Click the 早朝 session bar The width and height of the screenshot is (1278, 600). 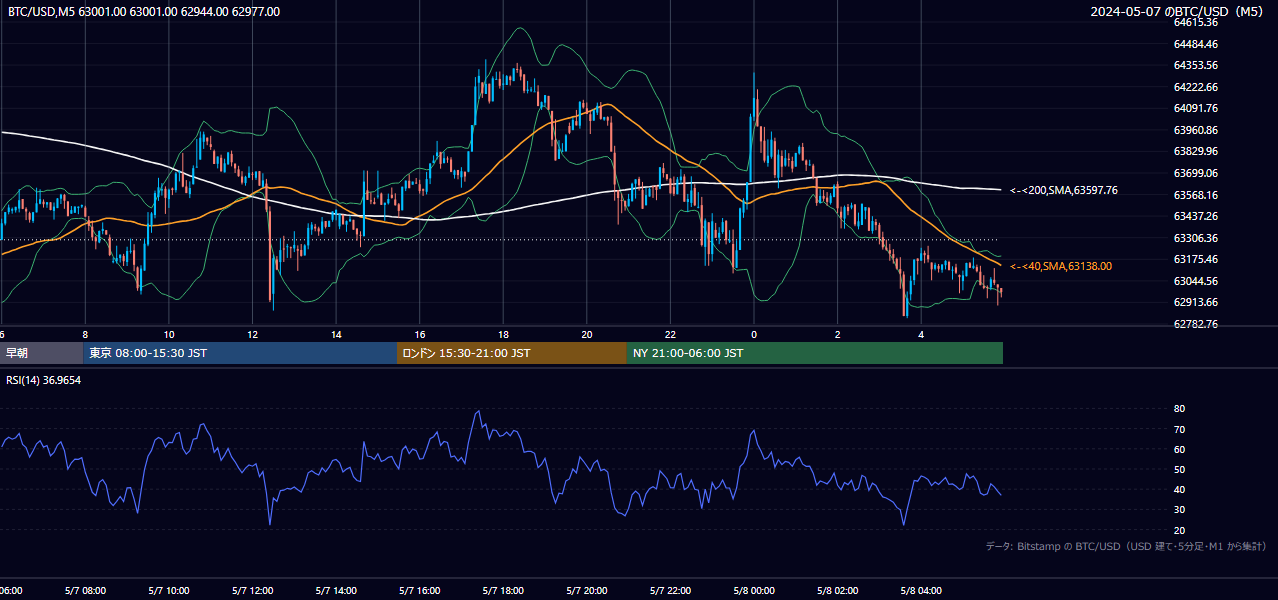point(41,353)
